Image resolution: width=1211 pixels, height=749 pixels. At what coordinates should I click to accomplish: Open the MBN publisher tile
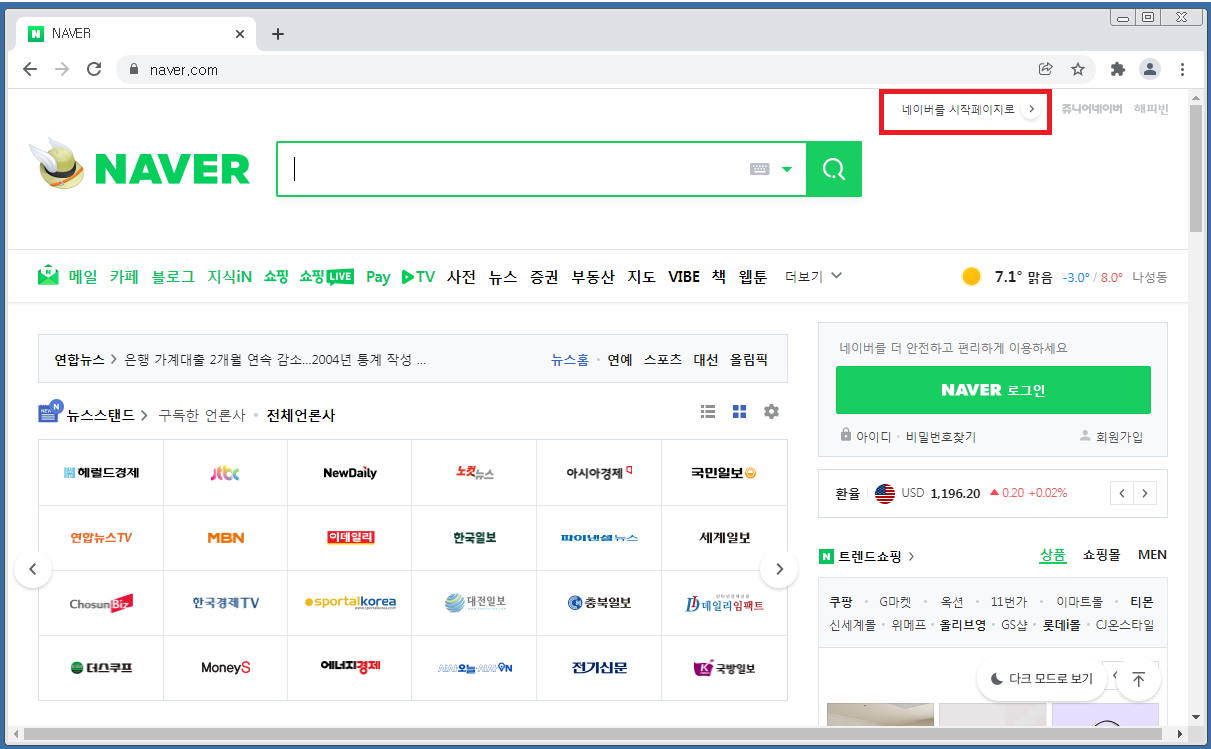[x=225, y=537]
